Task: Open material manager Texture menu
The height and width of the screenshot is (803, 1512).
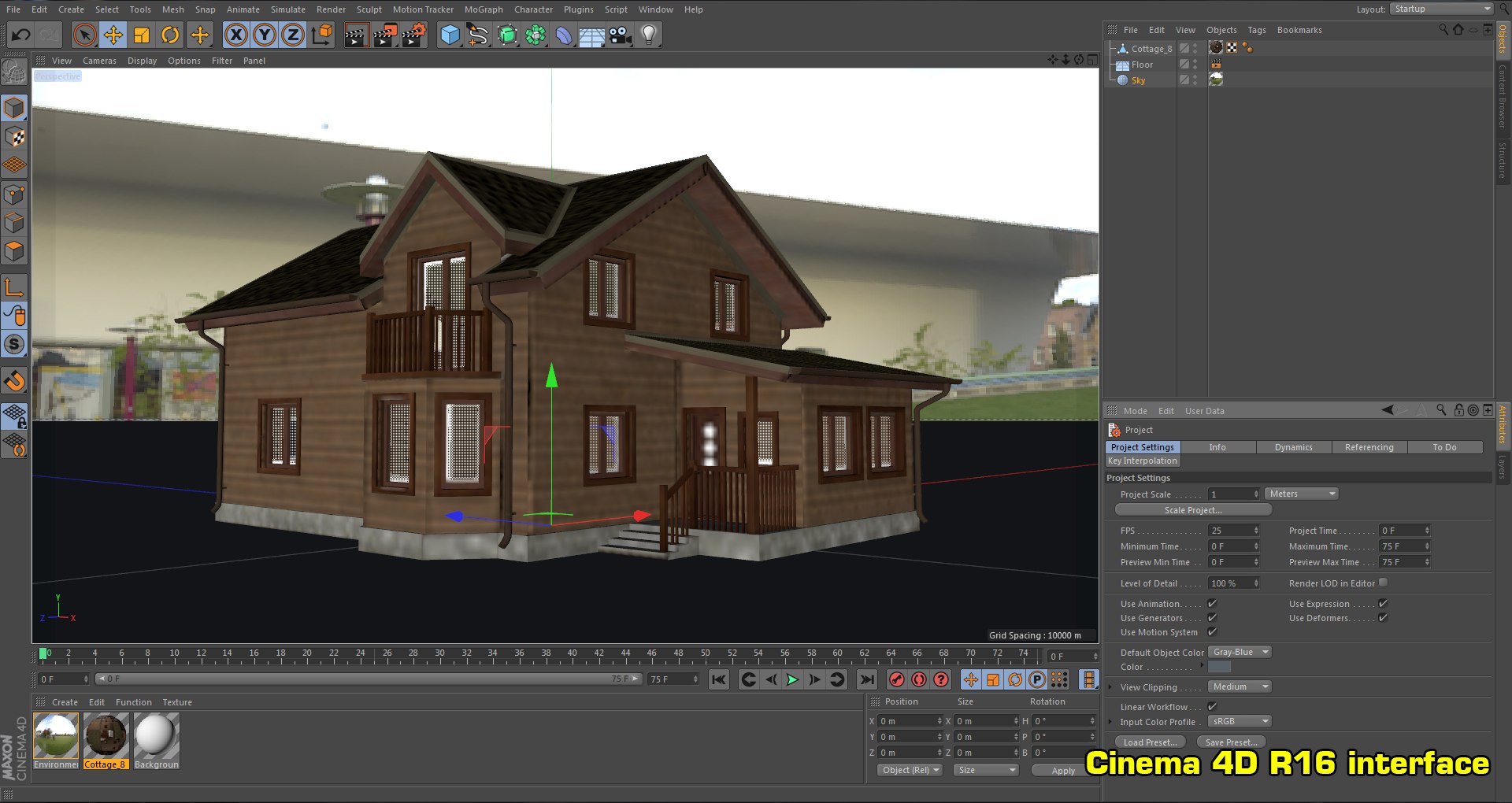Action: [x=177, y=702]
